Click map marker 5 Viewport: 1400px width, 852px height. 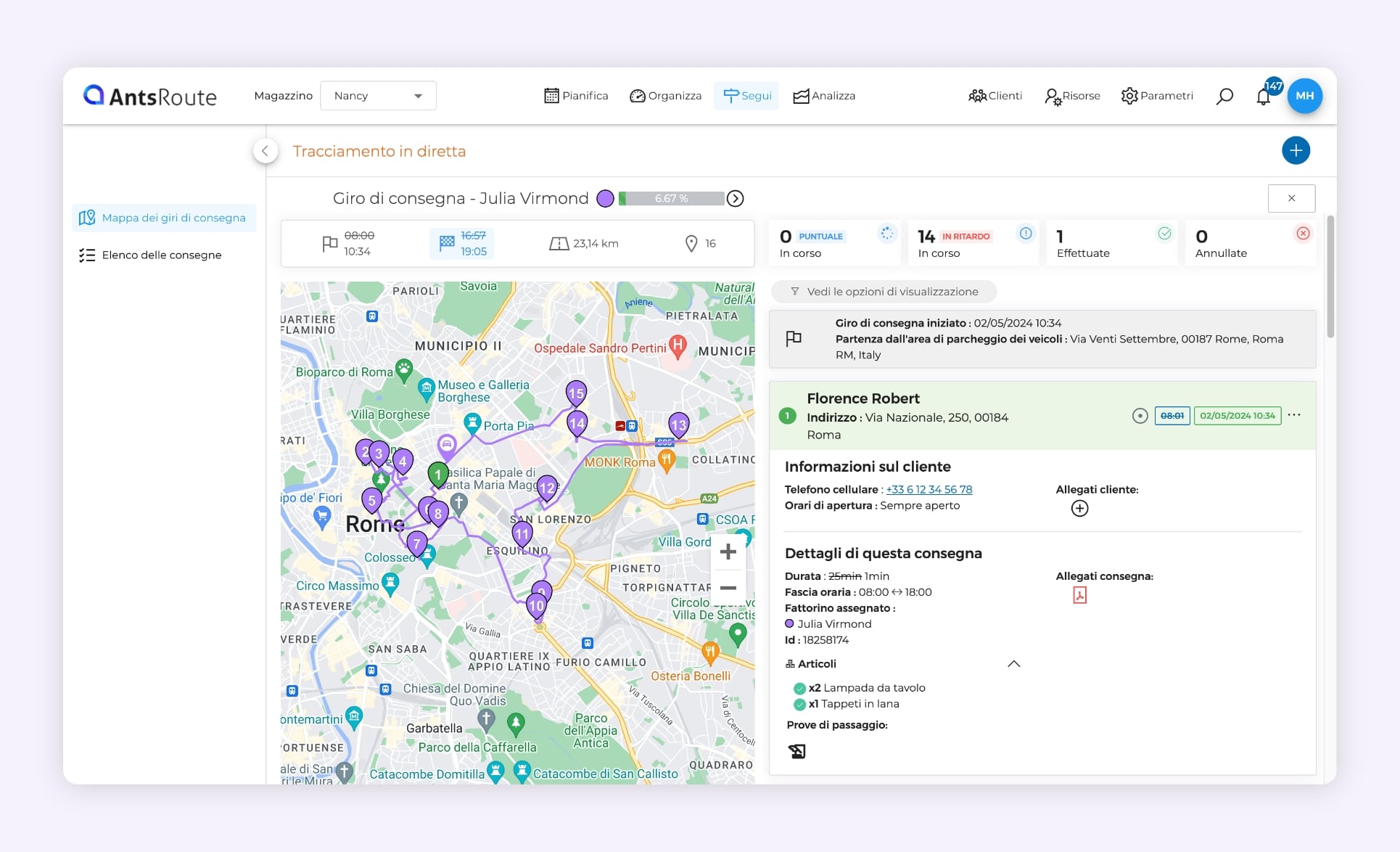point(371,501)
